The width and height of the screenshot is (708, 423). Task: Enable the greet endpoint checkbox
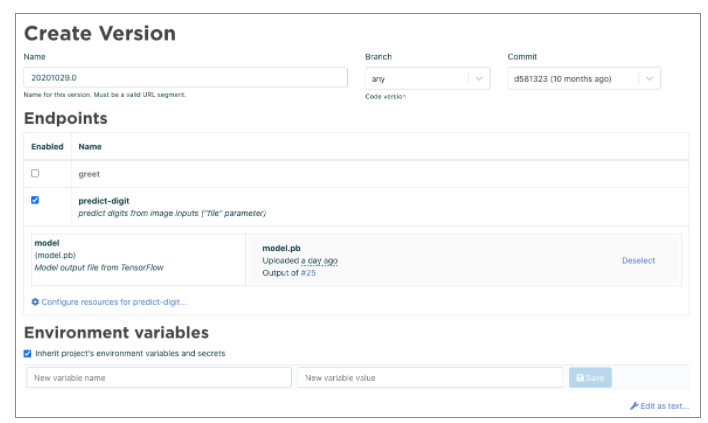pos(35,173)
